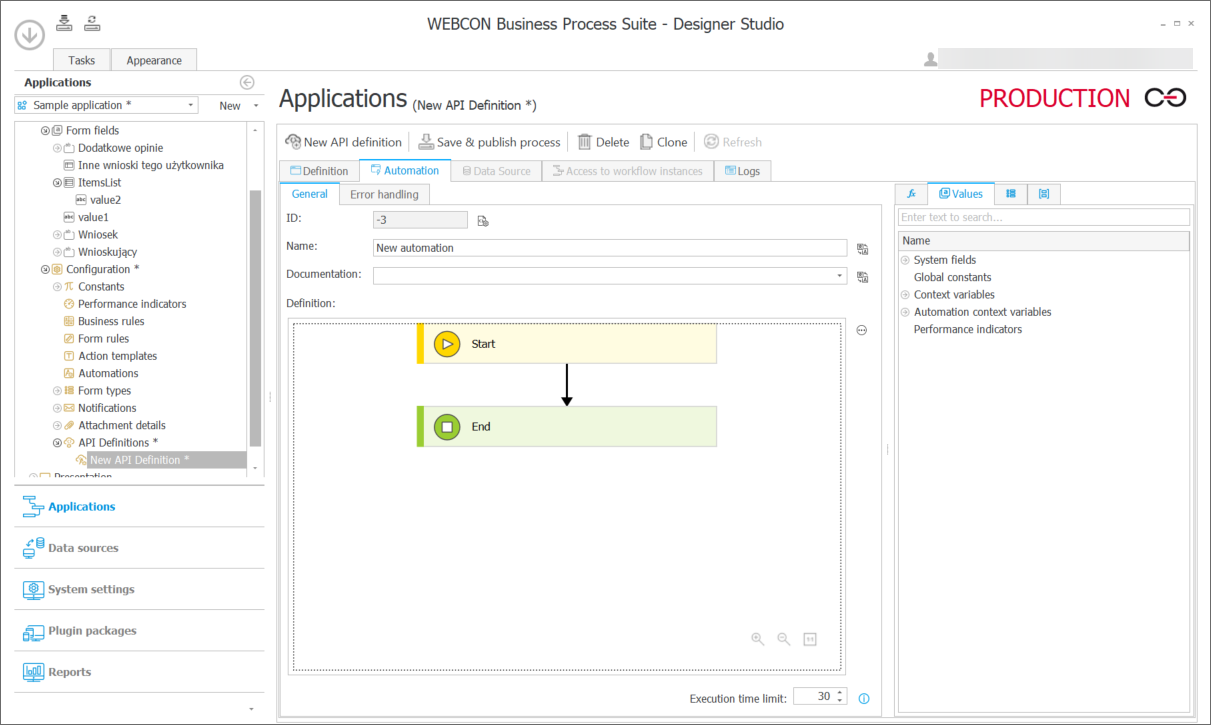1211x725 pixels.
Task: Open the Error handling sub-tab
Action: coord(385,194)
